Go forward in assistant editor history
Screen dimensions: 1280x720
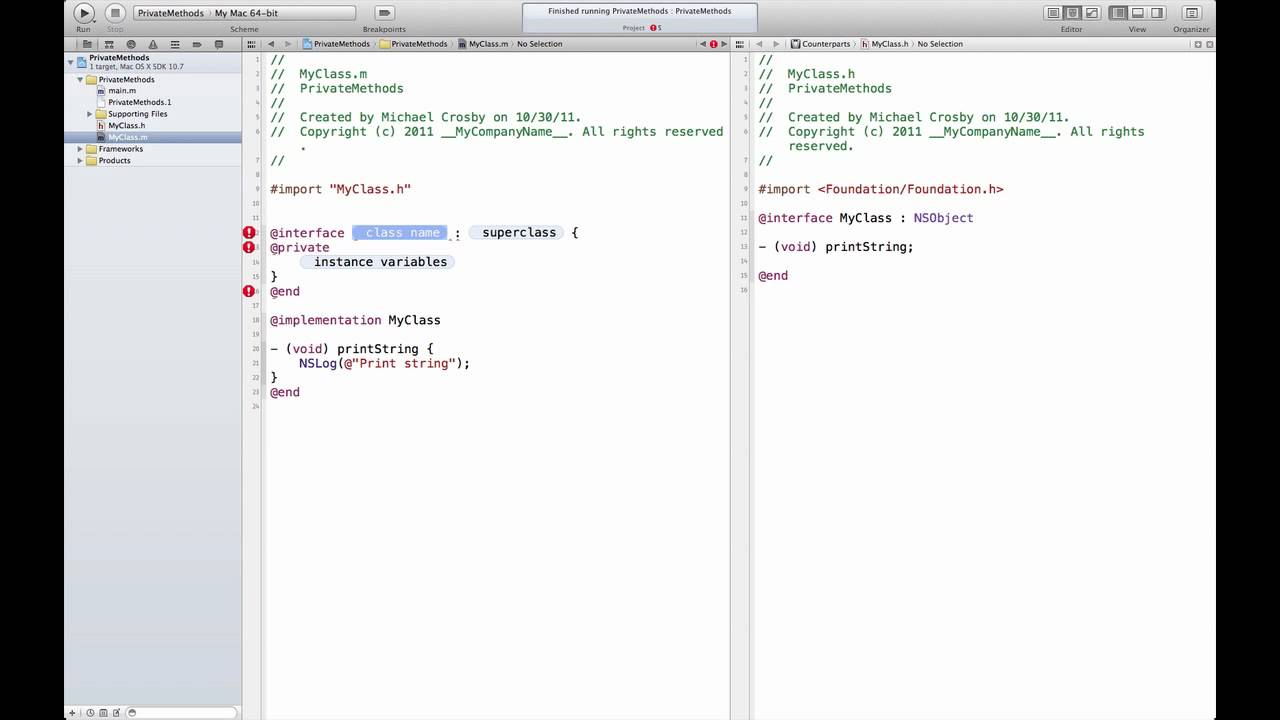point(776,44)
